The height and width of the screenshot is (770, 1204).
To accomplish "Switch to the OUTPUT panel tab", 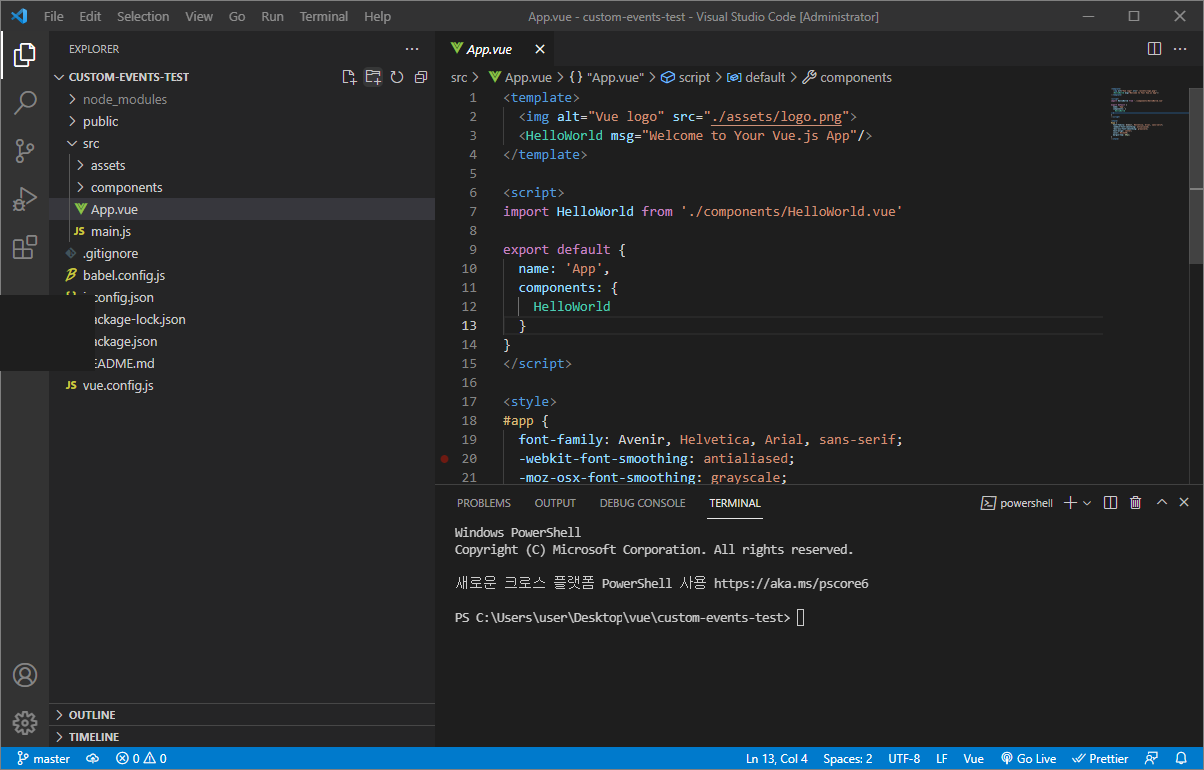I will click(555, 503).
